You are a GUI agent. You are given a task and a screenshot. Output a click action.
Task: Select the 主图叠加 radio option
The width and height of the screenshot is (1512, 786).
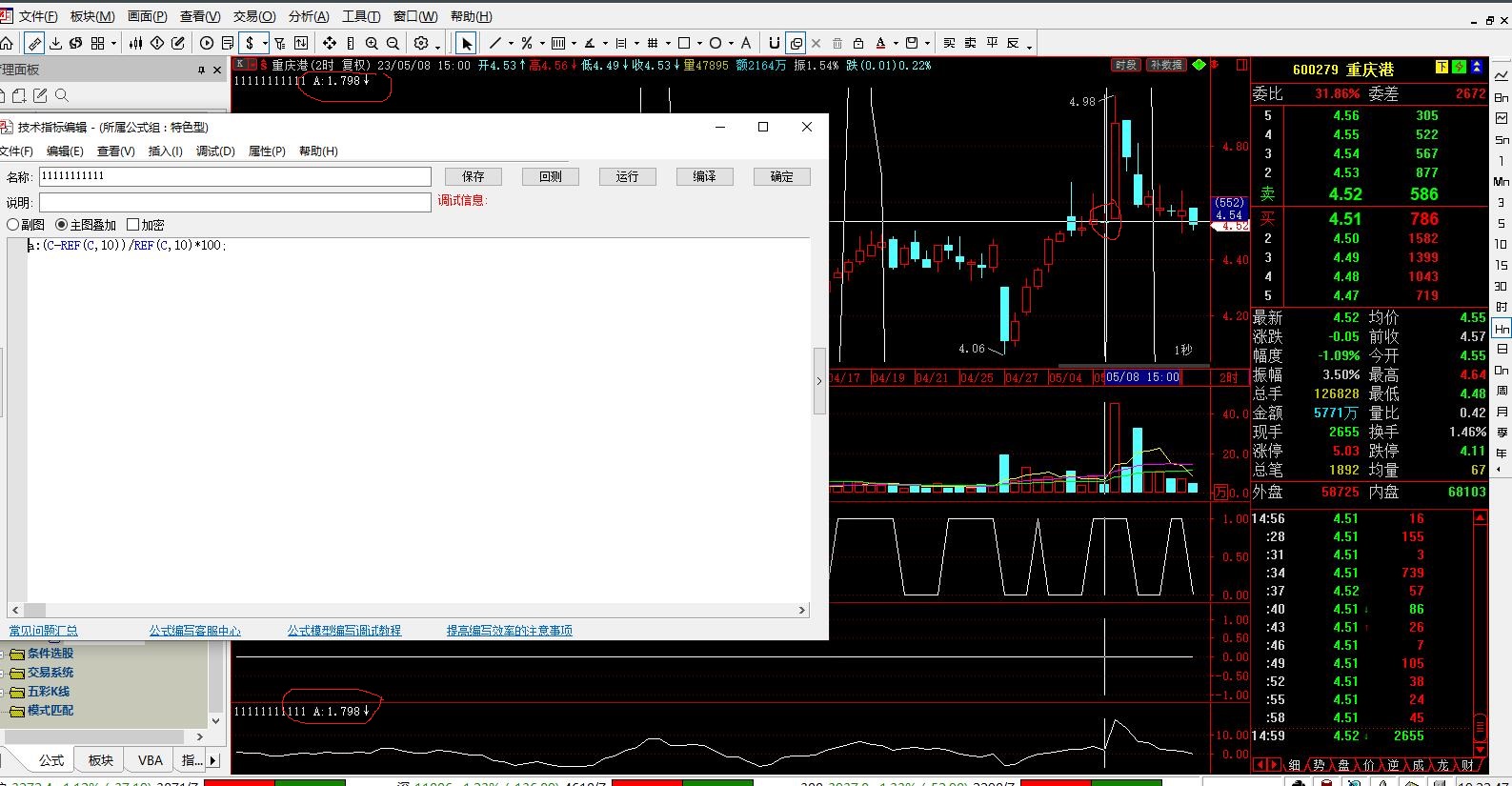click(x=62, y=225)
